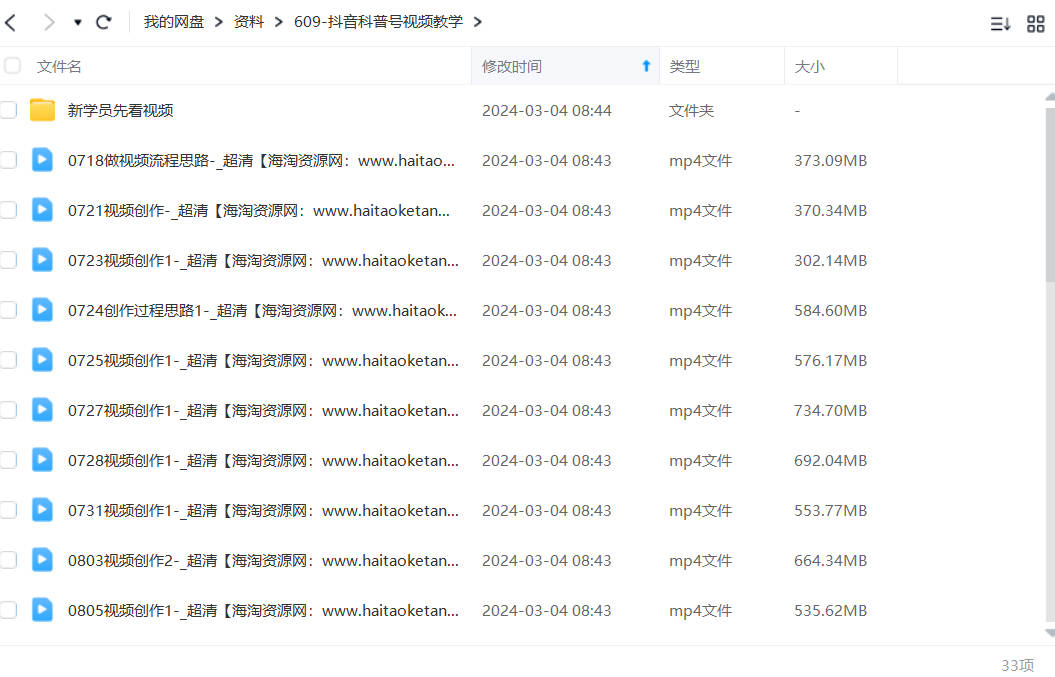The image size is (1055, 677).
Task: Click video icon of 0731视频创作1
Action: 42,509
